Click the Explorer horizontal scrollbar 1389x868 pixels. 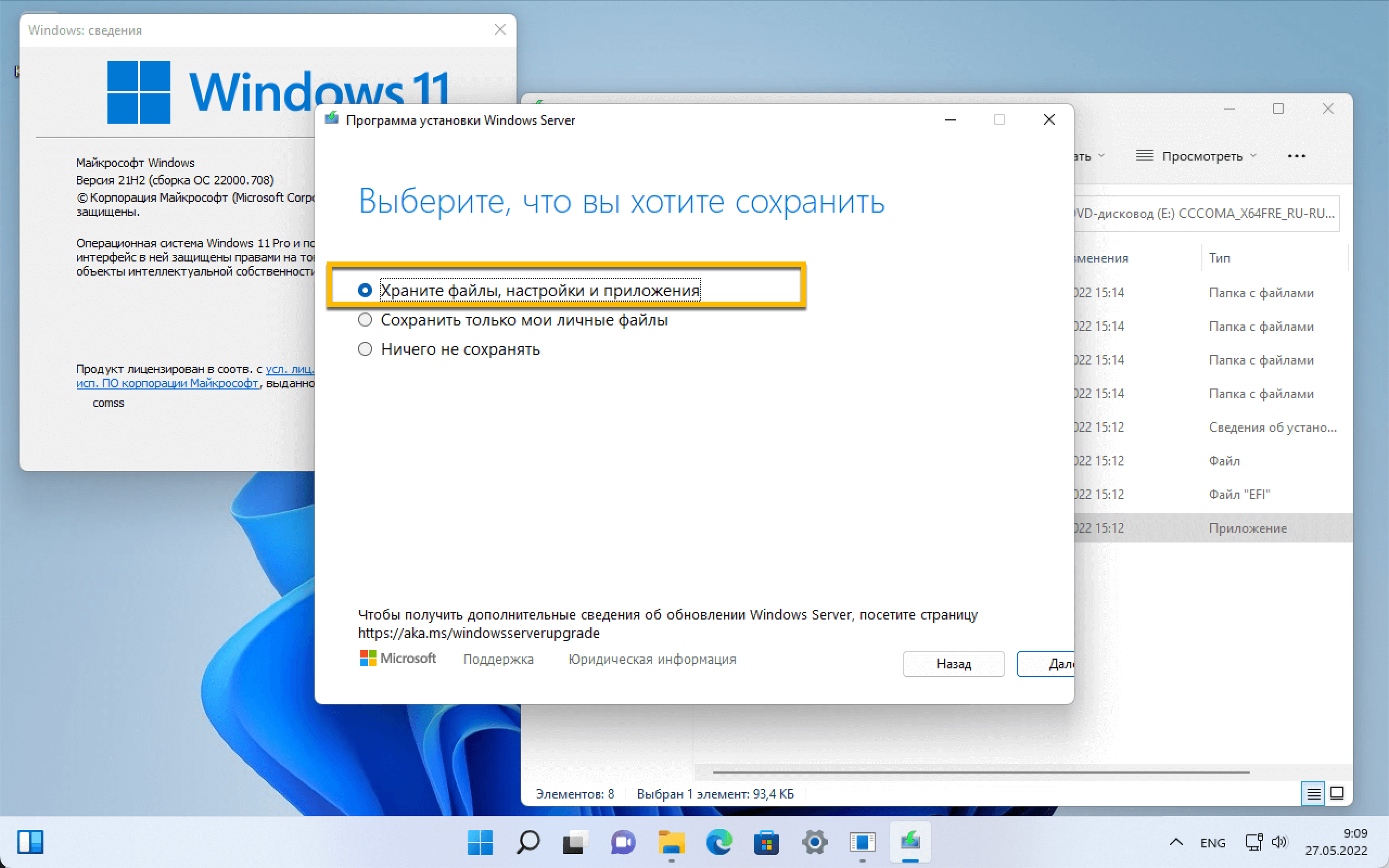point(980,773)
